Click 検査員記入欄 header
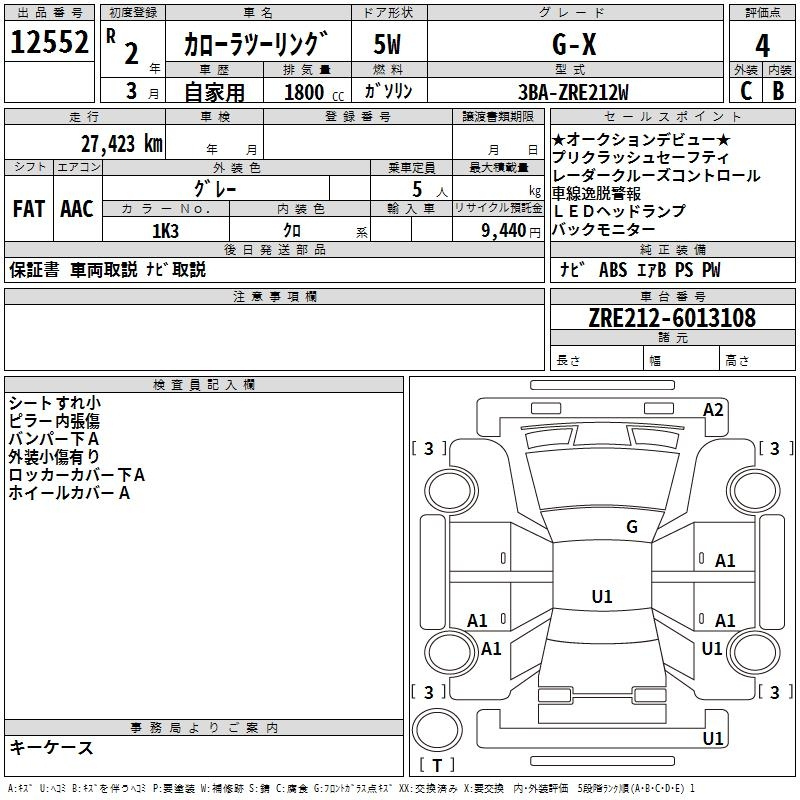The height and width of the screenshot is (800, 800). coord(204,385)
